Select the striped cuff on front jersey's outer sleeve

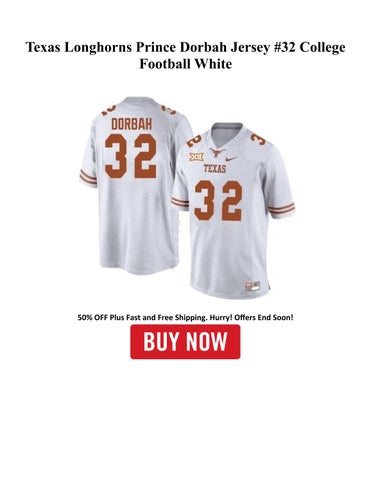pos(282,209)
